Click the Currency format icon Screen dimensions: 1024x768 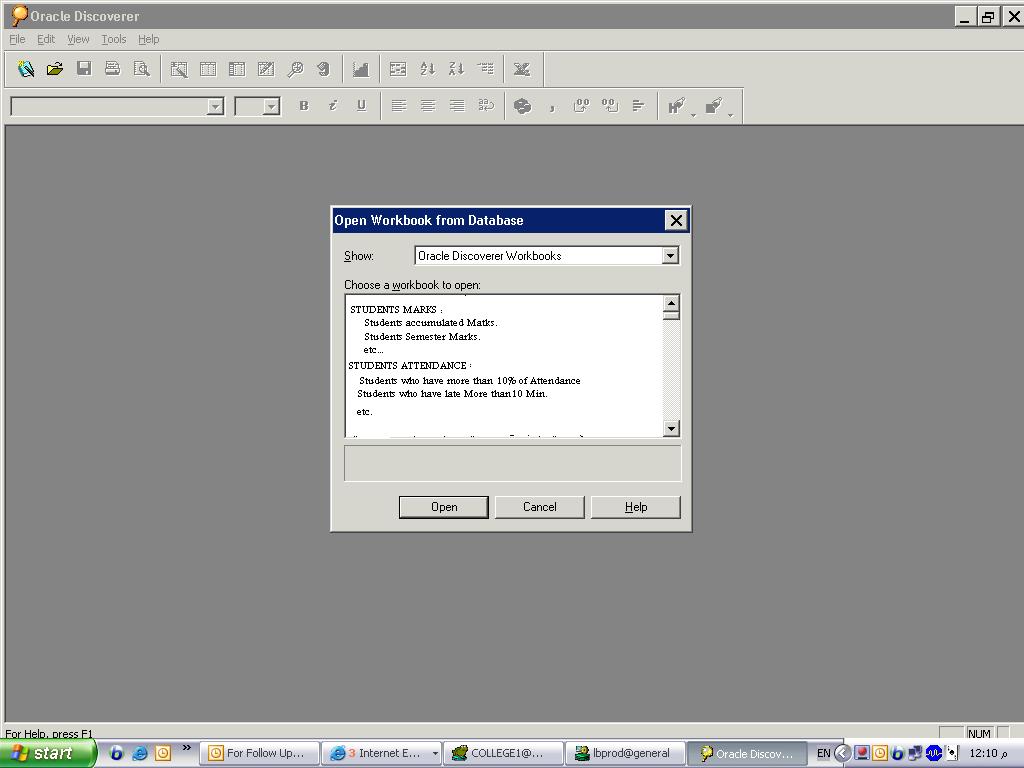pyautogui.click(x=522, y=106)
